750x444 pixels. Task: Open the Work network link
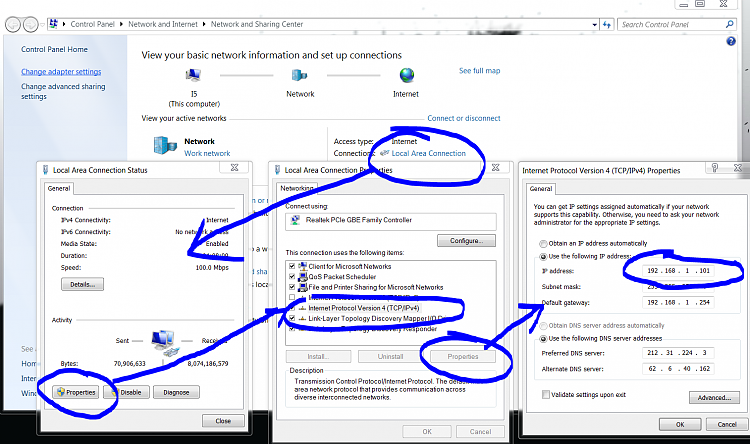tap(207, 154)
